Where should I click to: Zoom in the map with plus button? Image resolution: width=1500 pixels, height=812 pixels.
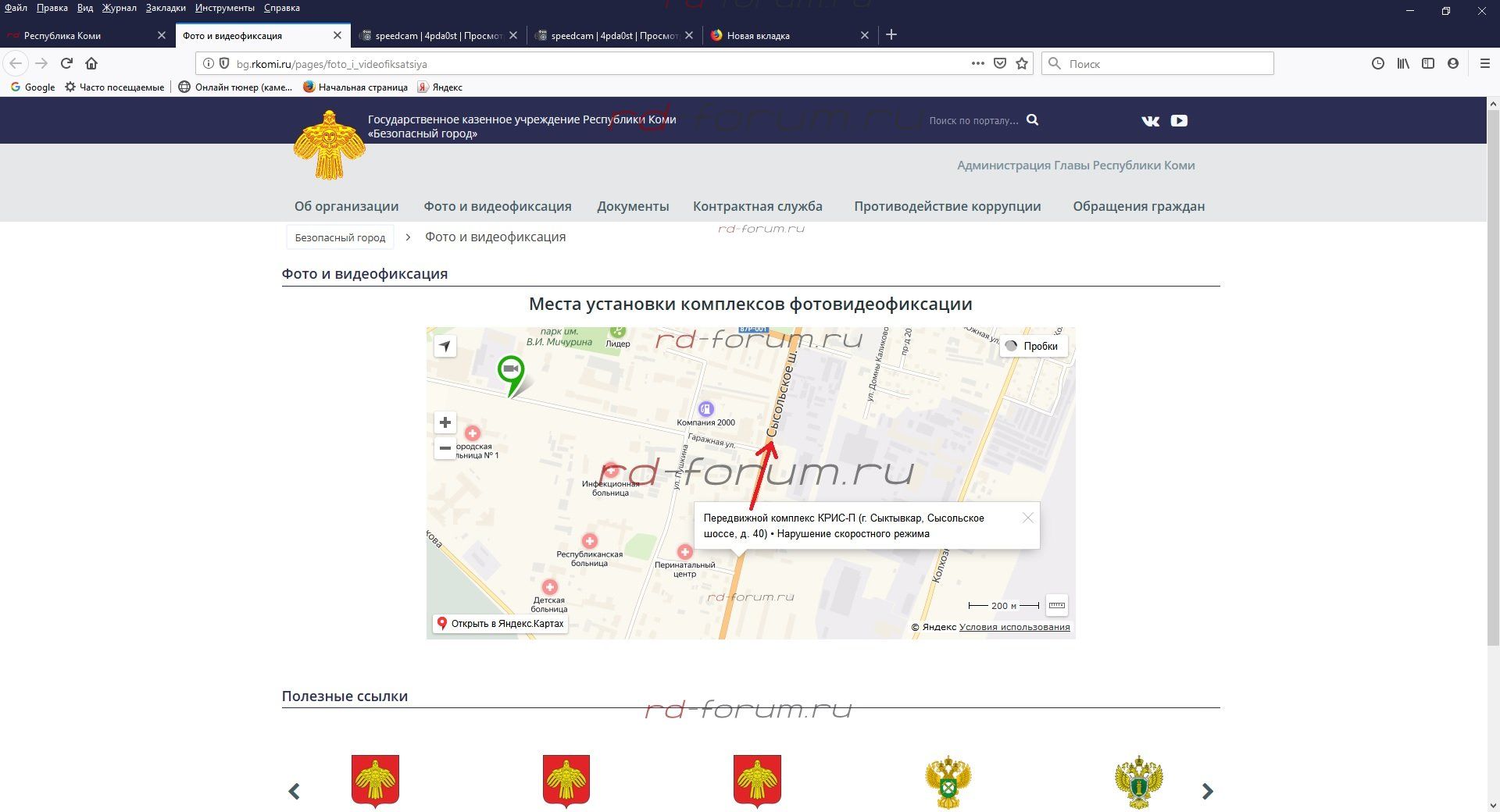point(445,422)
